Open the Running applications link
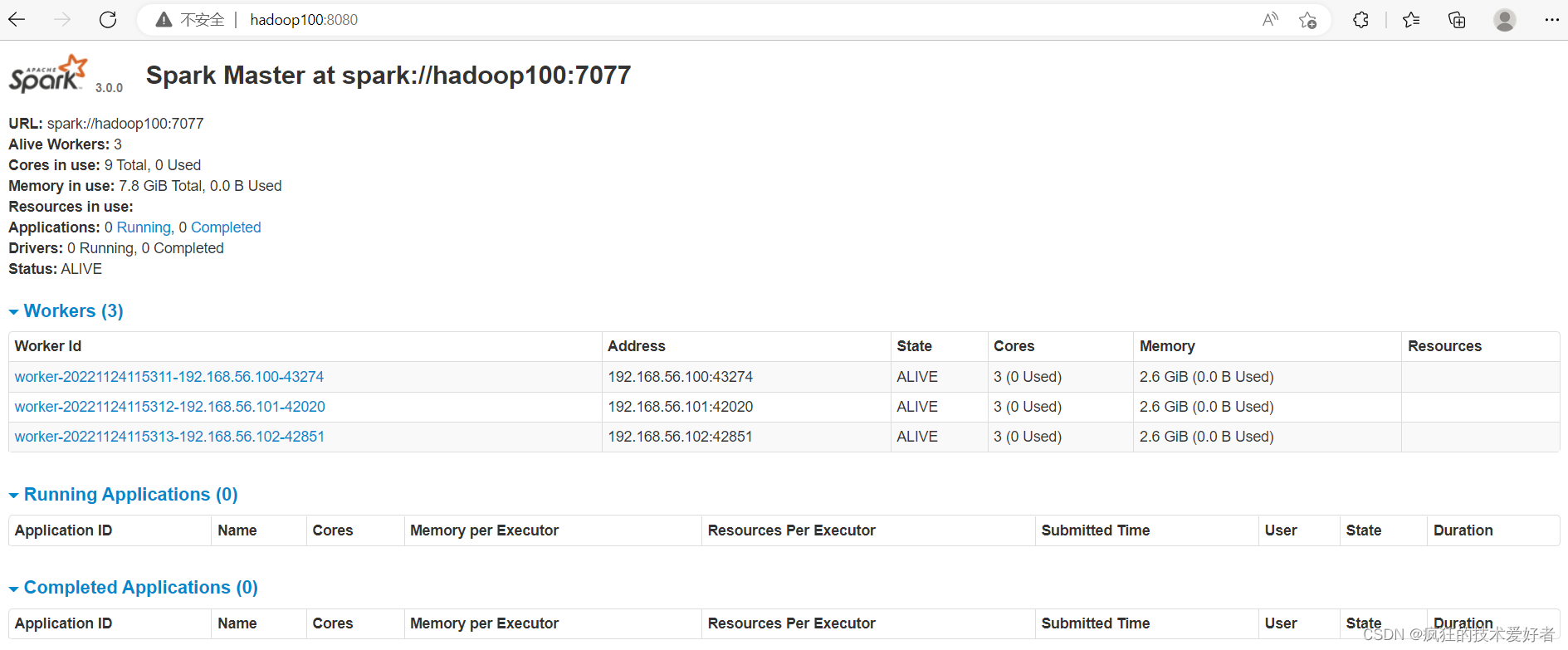This screenshot has height=650, width=1568. (144, 227)
